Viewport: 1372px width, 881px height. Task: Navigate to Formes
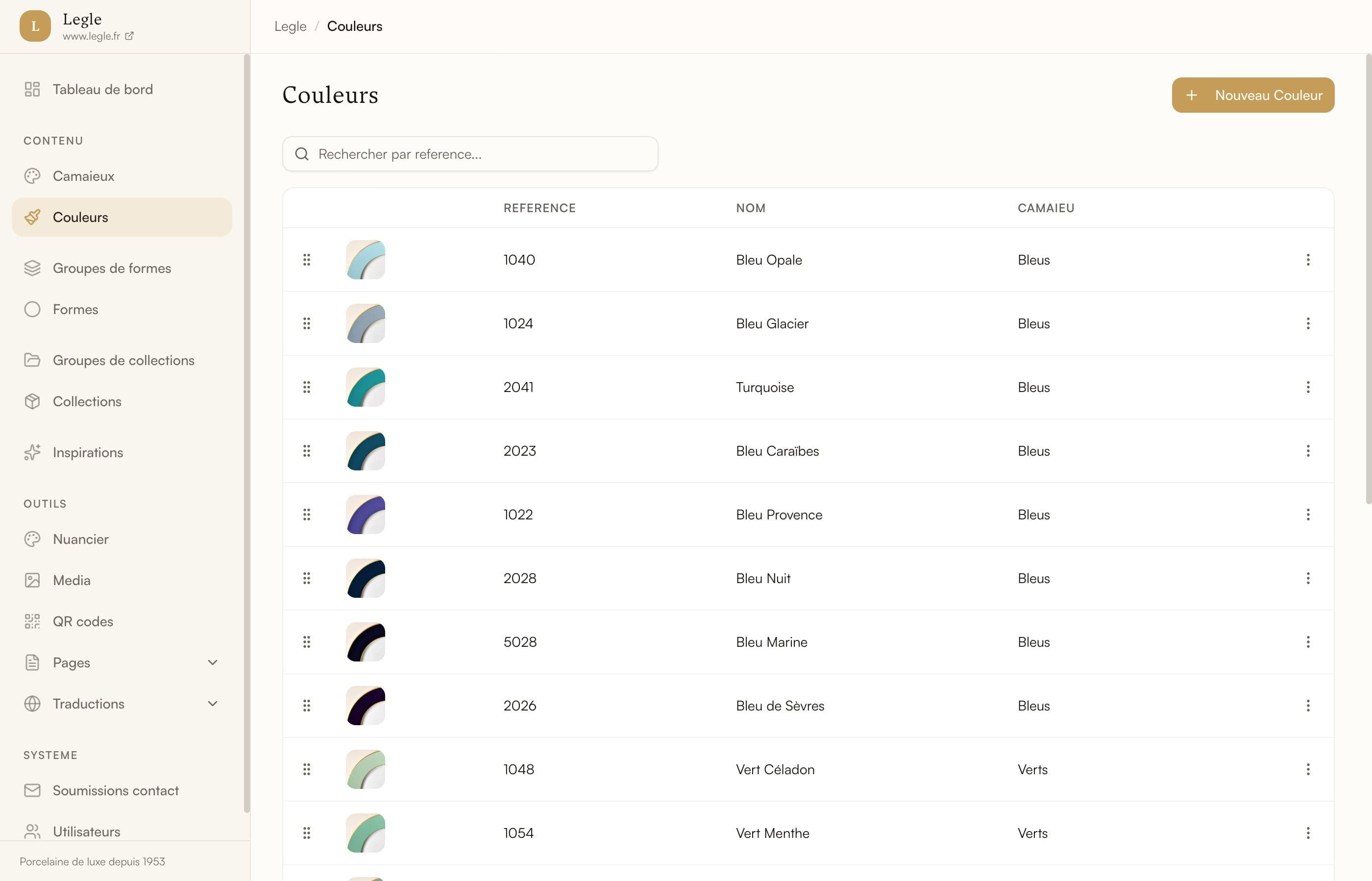(x=122, y=310)
